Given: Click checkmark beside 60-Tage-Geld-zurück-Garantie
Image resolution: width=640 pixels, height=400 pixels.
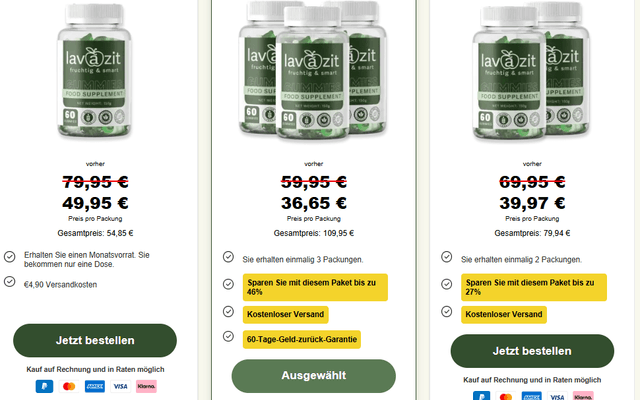Looking at the screenshot, I should pos(228,336).
